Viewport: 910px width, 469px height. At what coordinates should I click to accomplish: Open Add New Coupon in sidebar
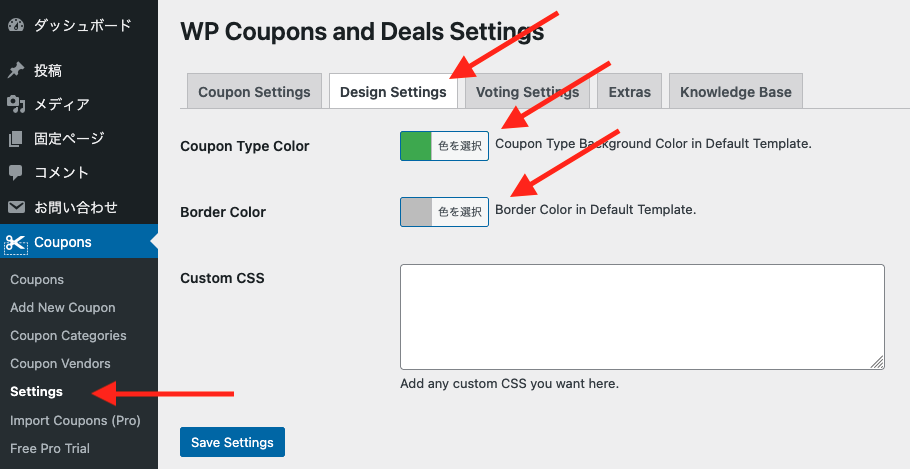[63, 308]
